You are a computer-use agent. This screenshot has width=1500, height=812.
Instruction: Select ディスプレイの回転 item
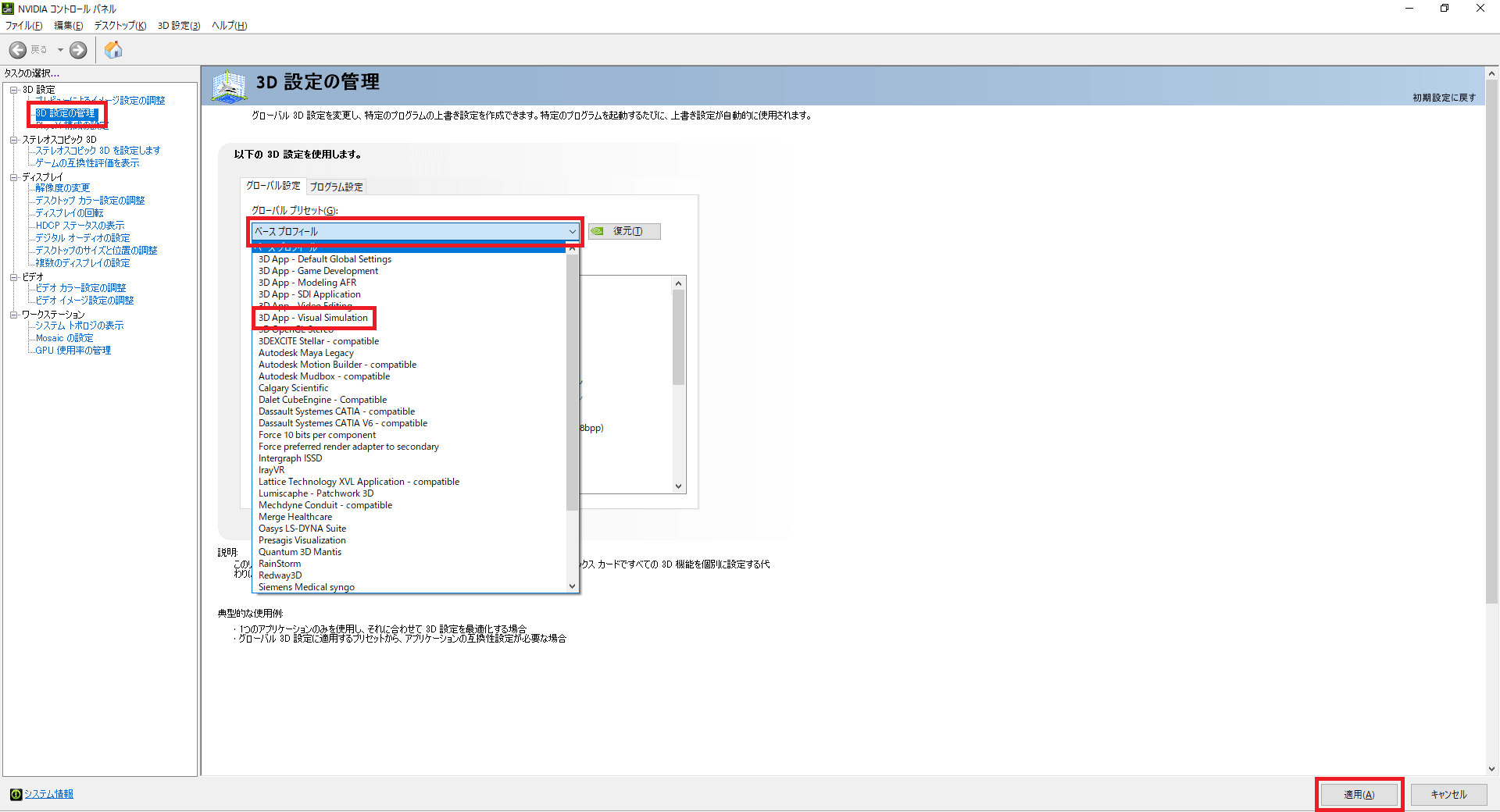pos(70,213)
